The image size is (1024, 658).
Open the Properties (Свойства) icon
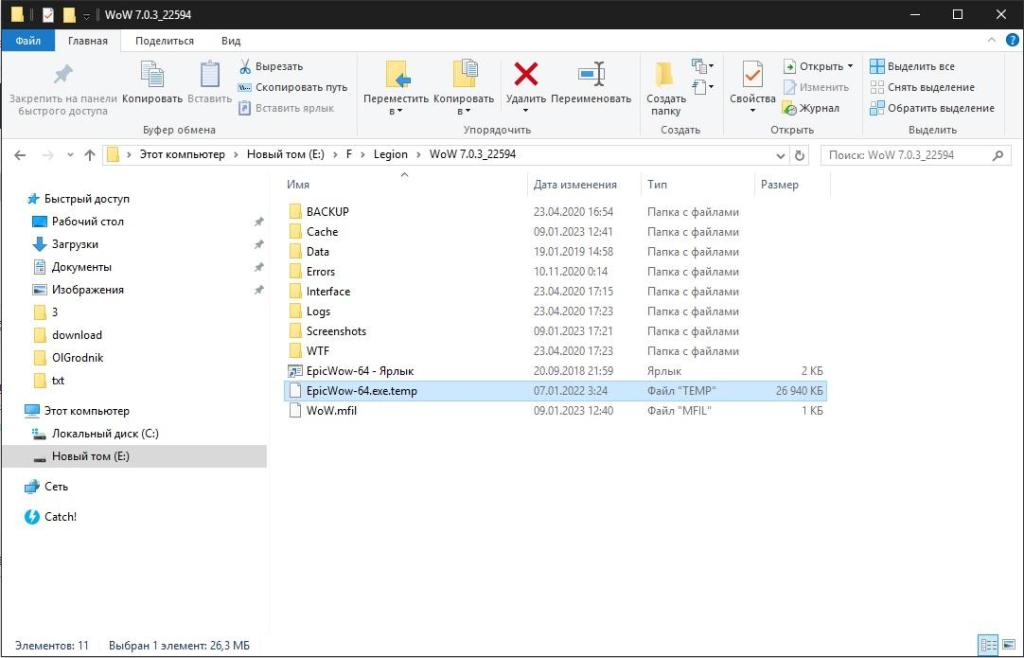pyautogui.click(x=752, y=75)
